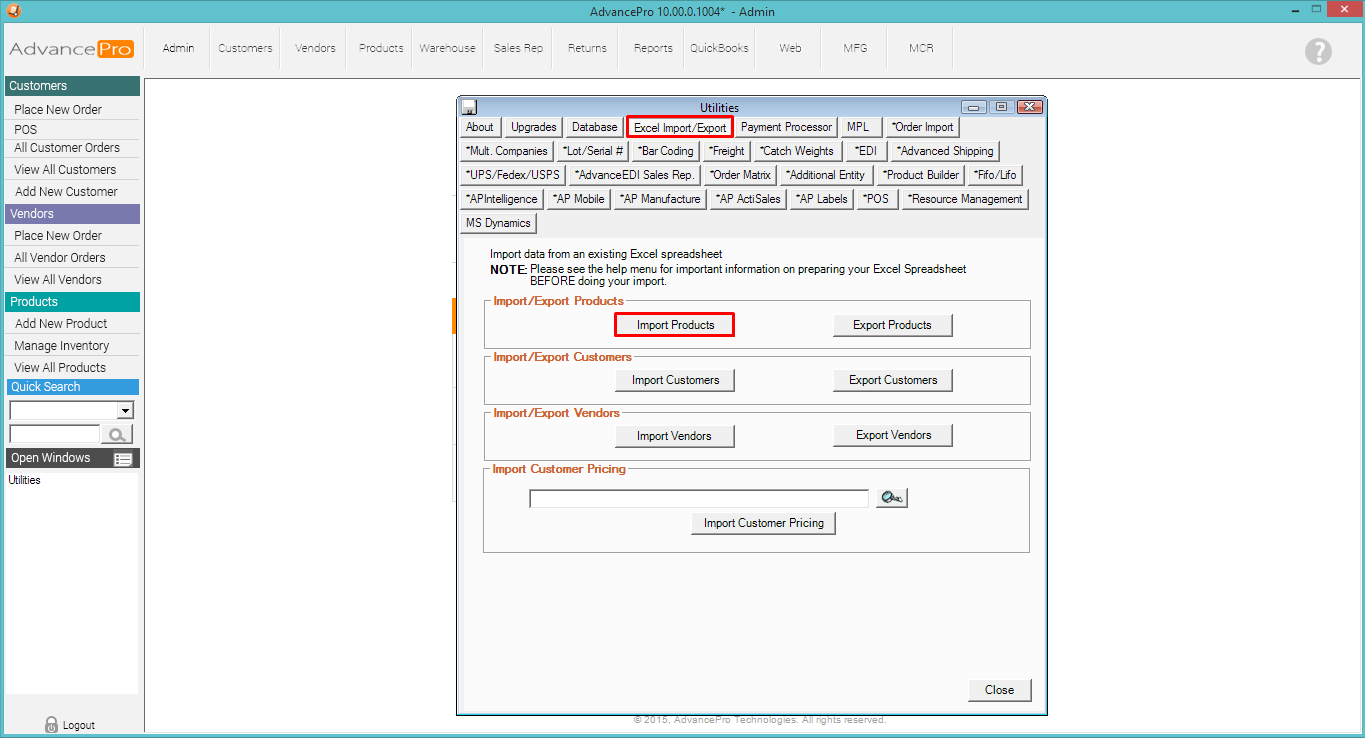Click the Open Windows list icon
This screenshot has width=1365, height=738.
tap(123, 459)
